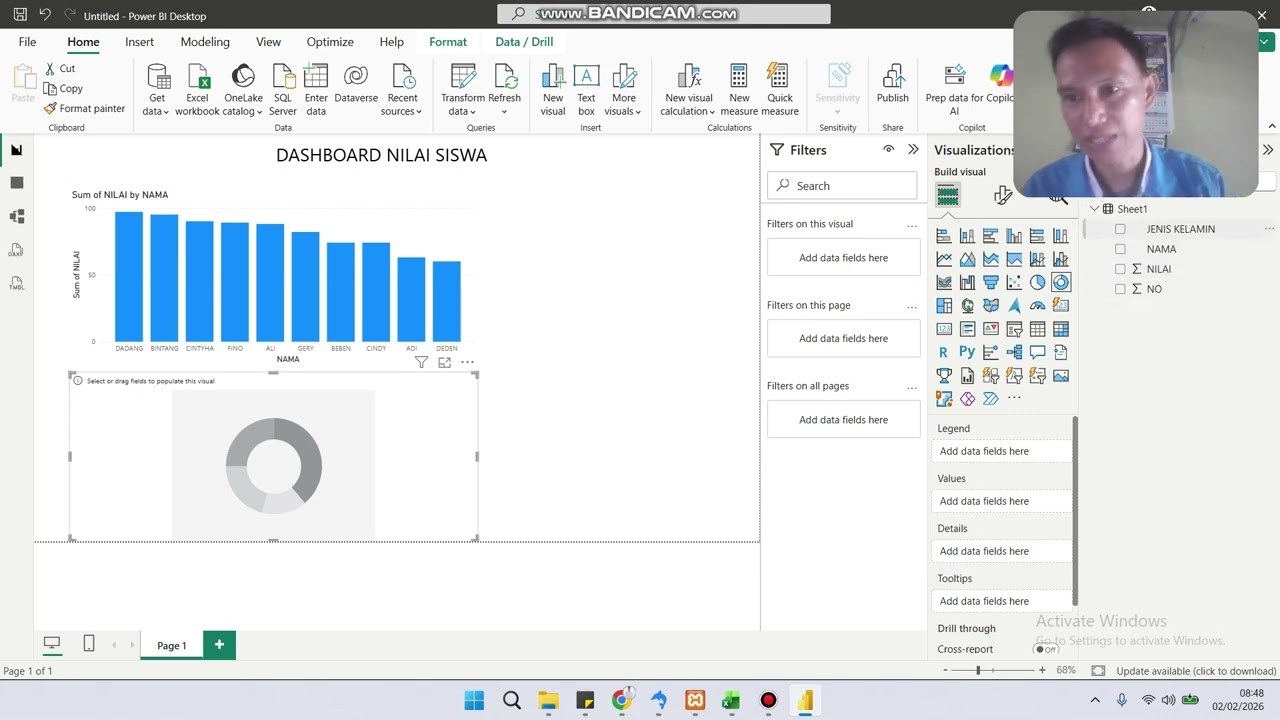Check the NILAI field

point(1120,269)
